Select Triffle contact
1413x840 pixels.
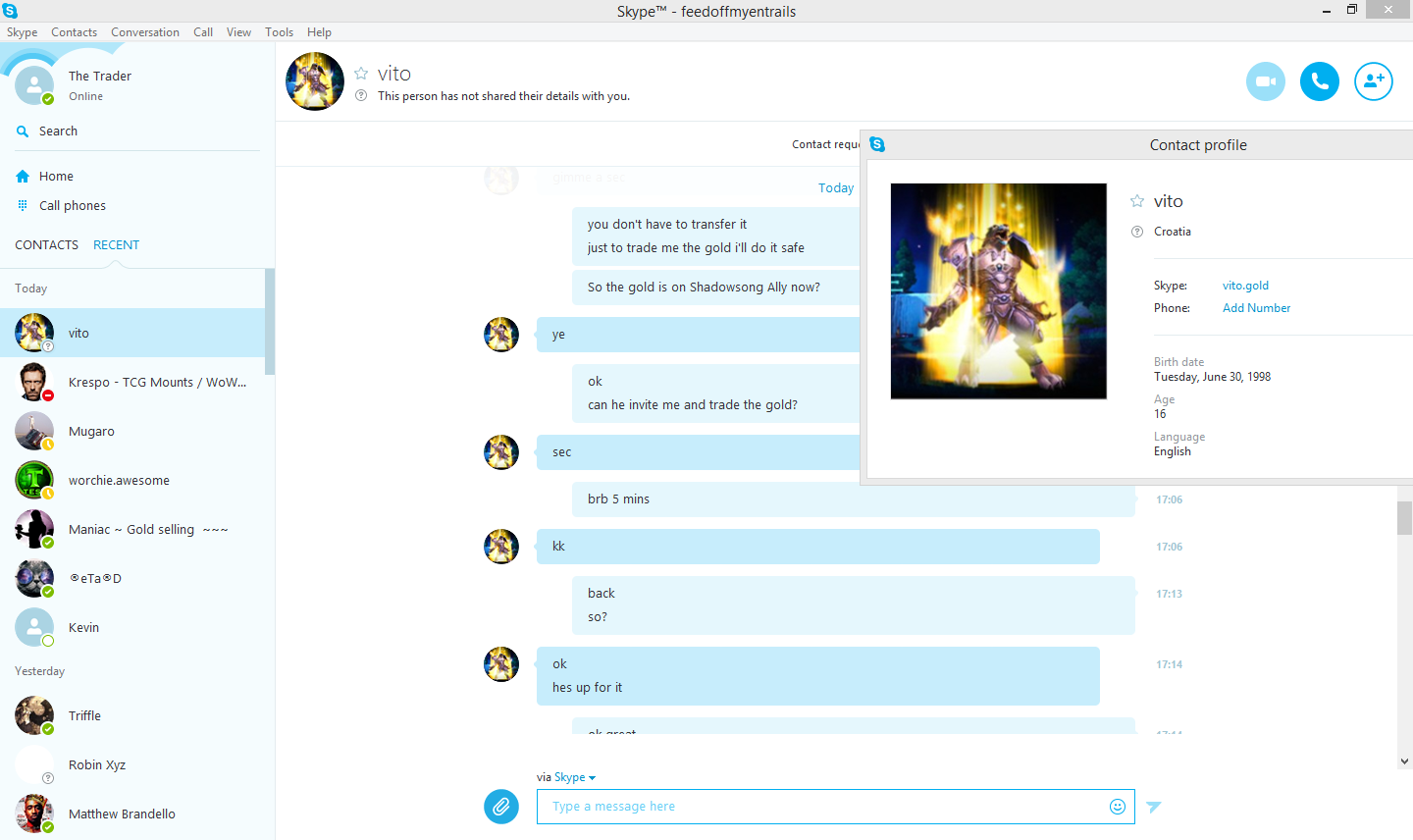pos(132,715)
